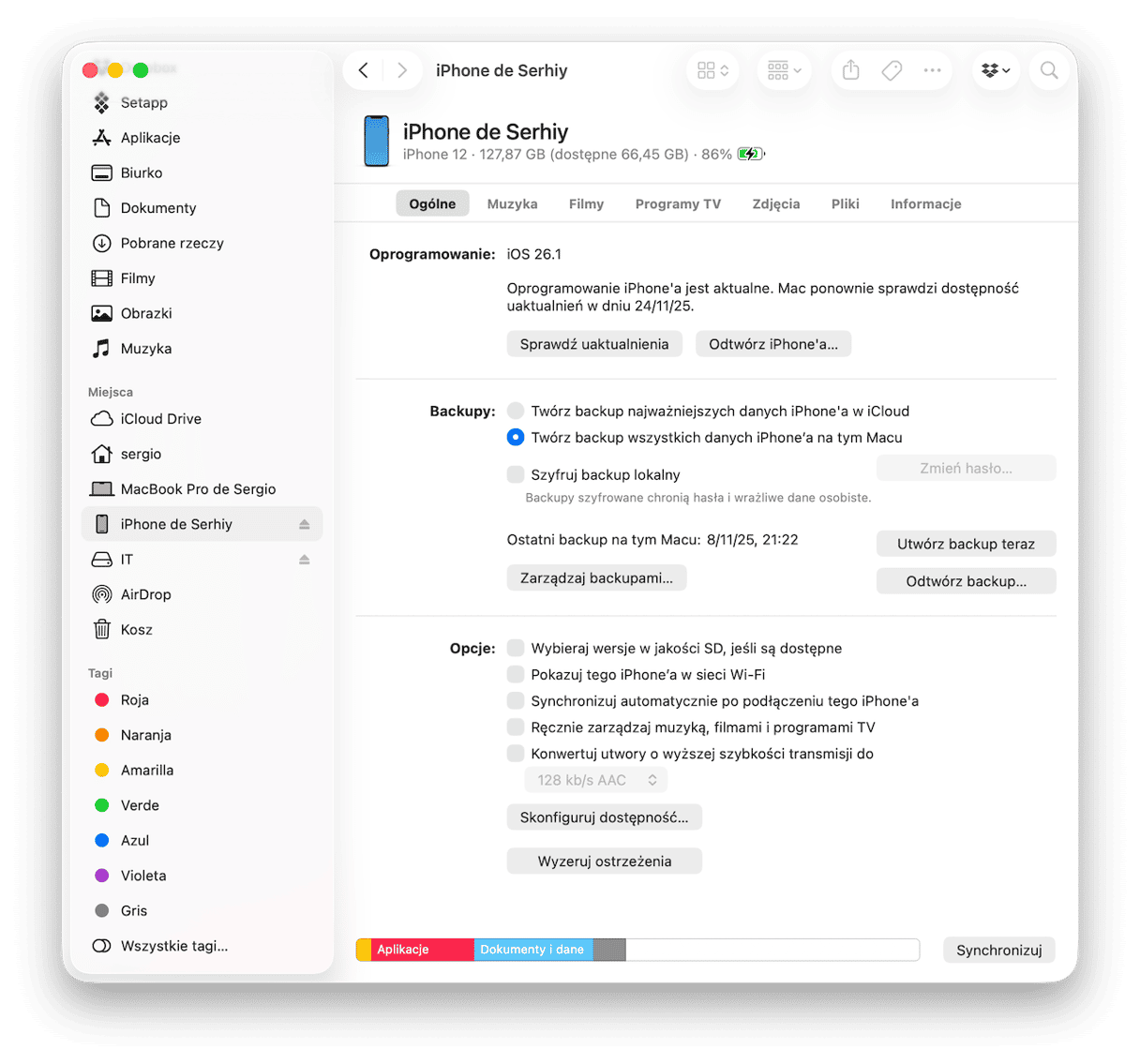Open the 128 kb/s AAC dropdown
Viewport: 1140px width, 1064px height.
click(595, 779)
